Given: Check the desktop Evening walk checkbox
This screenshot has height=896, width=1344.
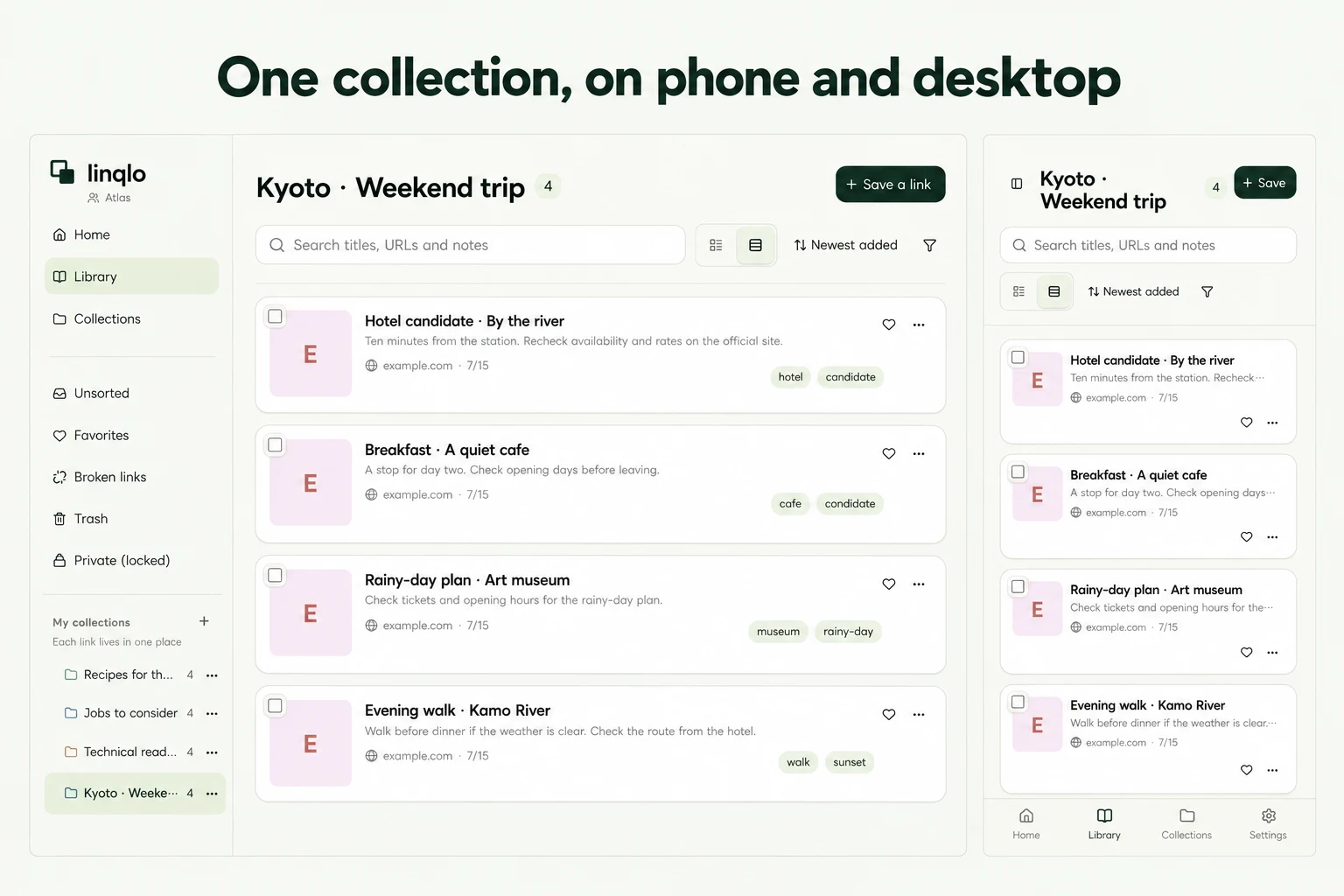Looking at the screenshot, I should coord(275,705).
